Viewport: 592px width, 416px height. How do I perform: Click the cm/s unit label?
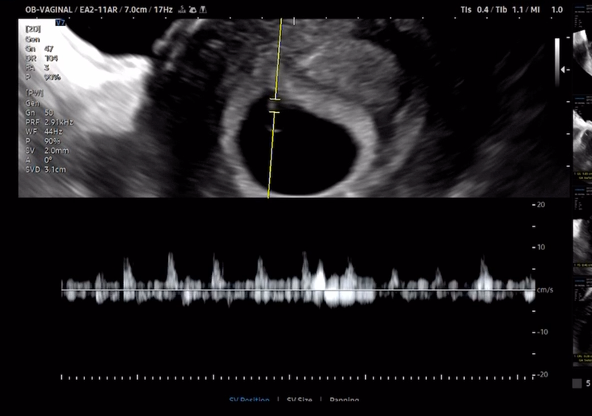[545, 290]
